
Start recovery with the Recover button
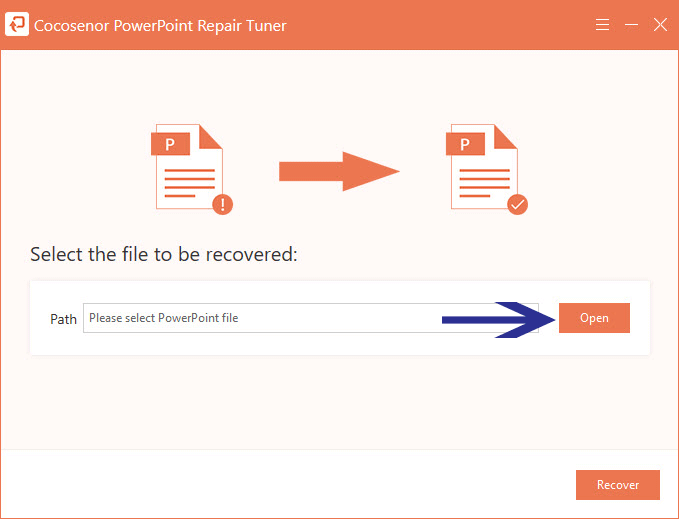(x=618, y=485)
